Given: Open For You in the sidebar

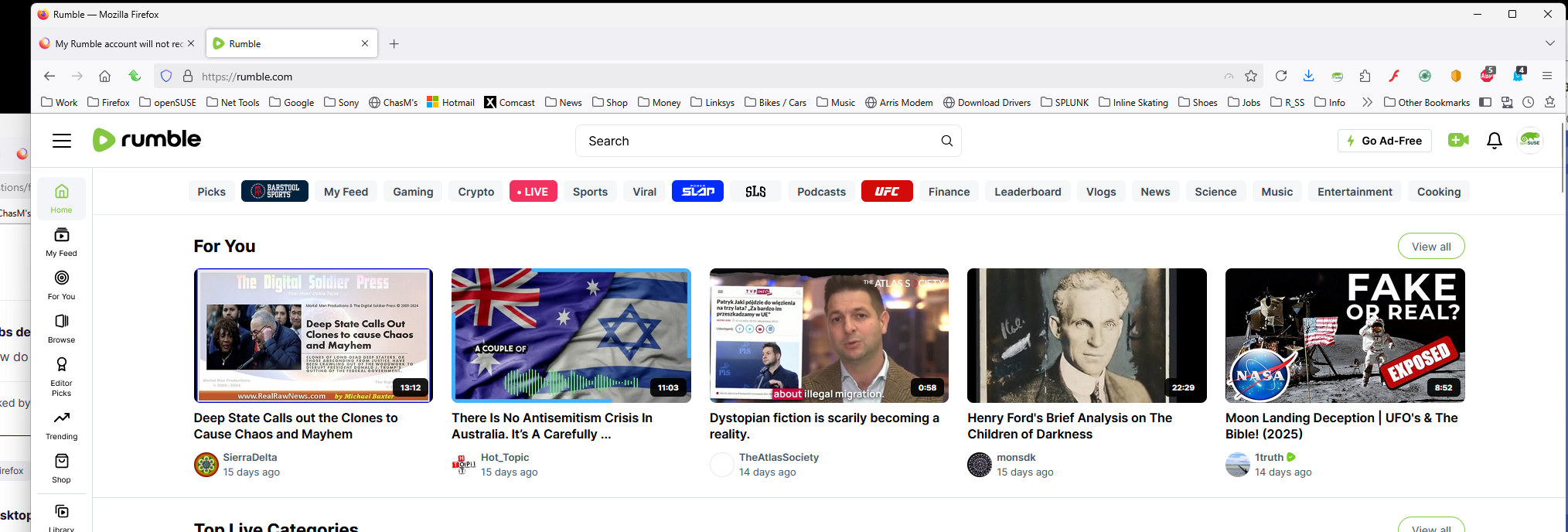Looking at the screenshot, I should (x=62, y=285).
